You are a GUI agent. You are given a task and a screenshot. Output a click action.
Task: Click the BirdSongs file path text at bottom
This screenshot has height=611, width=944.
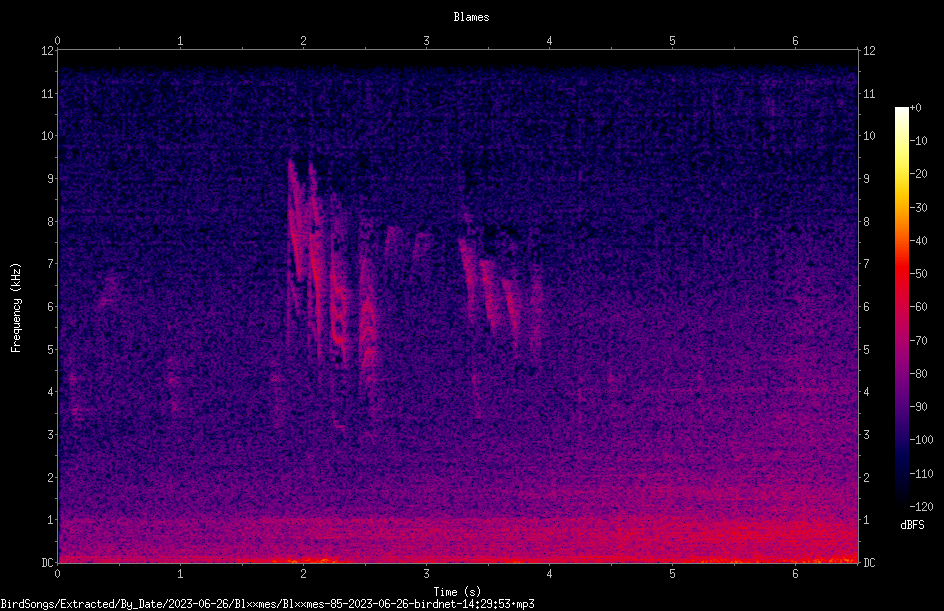click(267, 604)
